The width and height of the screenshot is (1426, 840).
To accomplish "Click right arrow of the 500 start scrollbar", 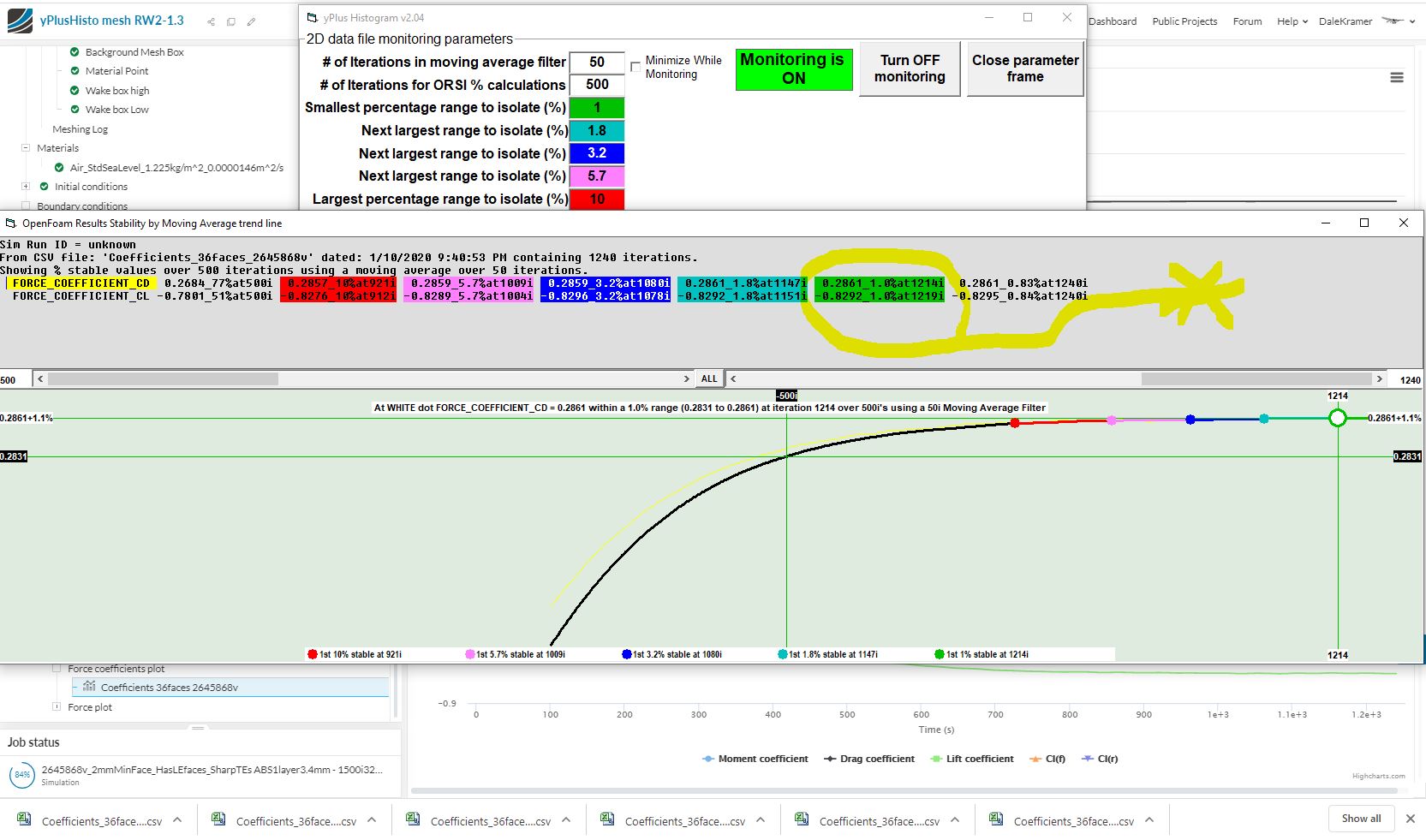I will pyautogui.click(x=686, y=378).
